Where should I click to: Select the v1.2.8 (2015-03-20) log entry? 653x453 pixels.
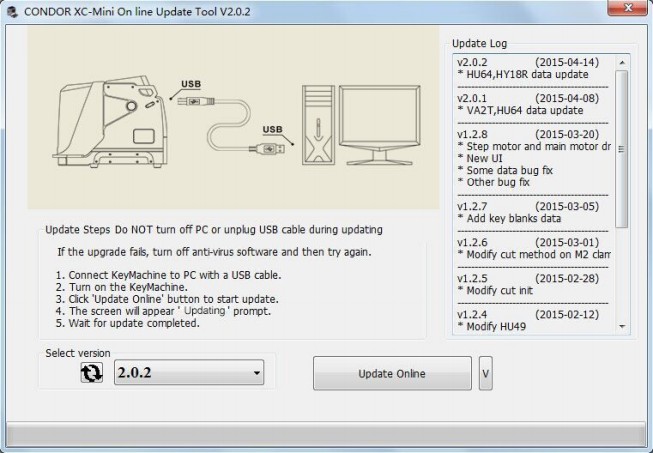[x=528, y=134]
